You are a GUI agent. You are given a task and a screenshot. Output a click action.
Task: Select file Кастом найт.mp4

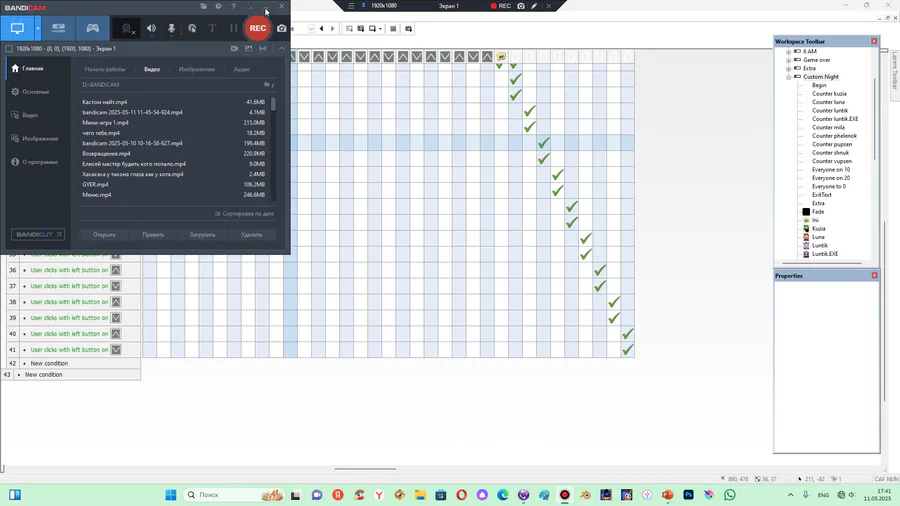[104, 102]
